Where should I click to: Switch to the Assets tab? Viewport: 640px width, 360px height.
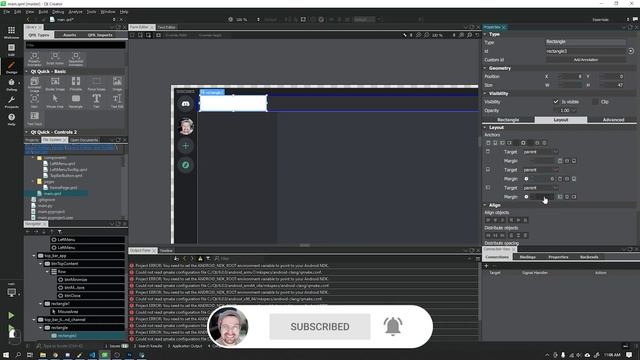69,35
